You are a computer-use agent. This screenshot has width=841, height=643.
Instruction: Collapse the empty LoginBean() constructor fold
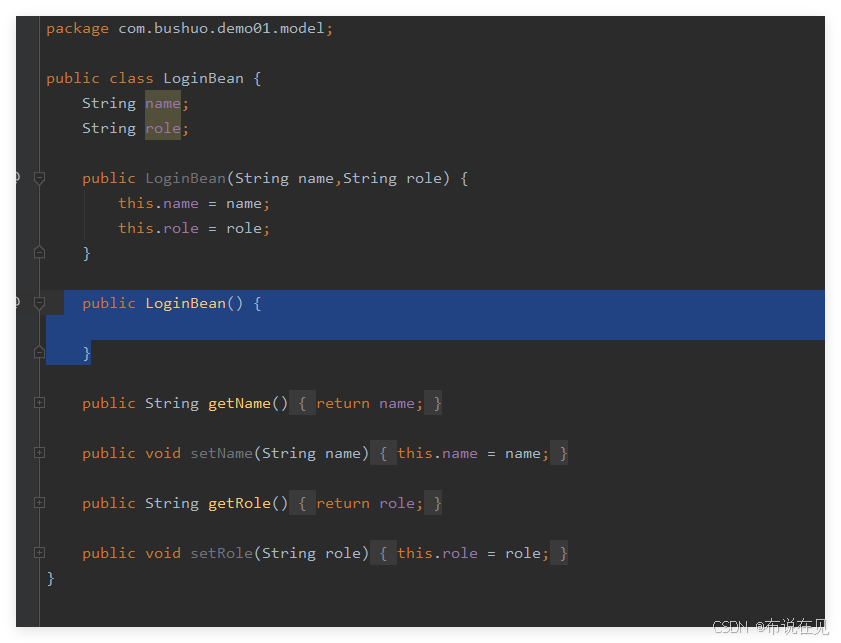(39, 303)
